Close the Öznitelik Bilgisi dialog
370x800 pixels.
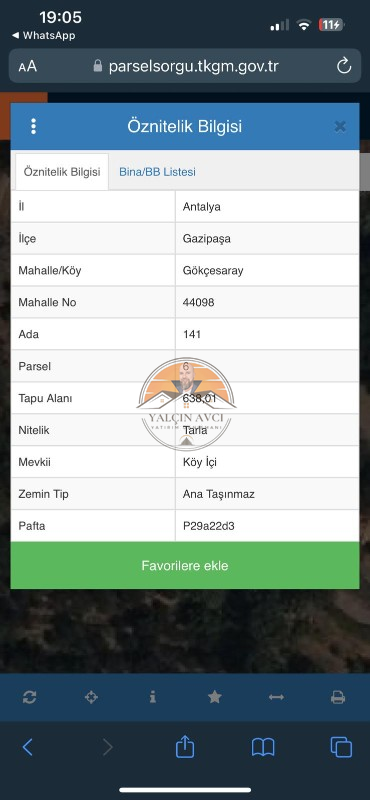(340, 127)
